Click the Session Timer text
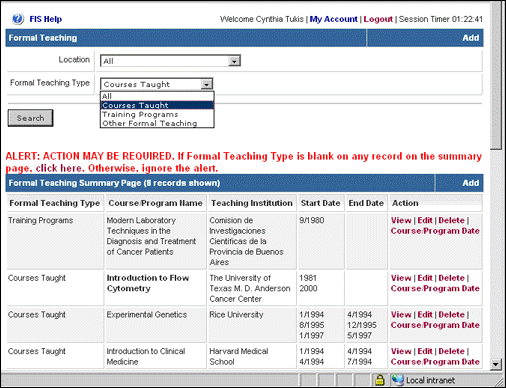506x388 pixels. tap(441, 19)
